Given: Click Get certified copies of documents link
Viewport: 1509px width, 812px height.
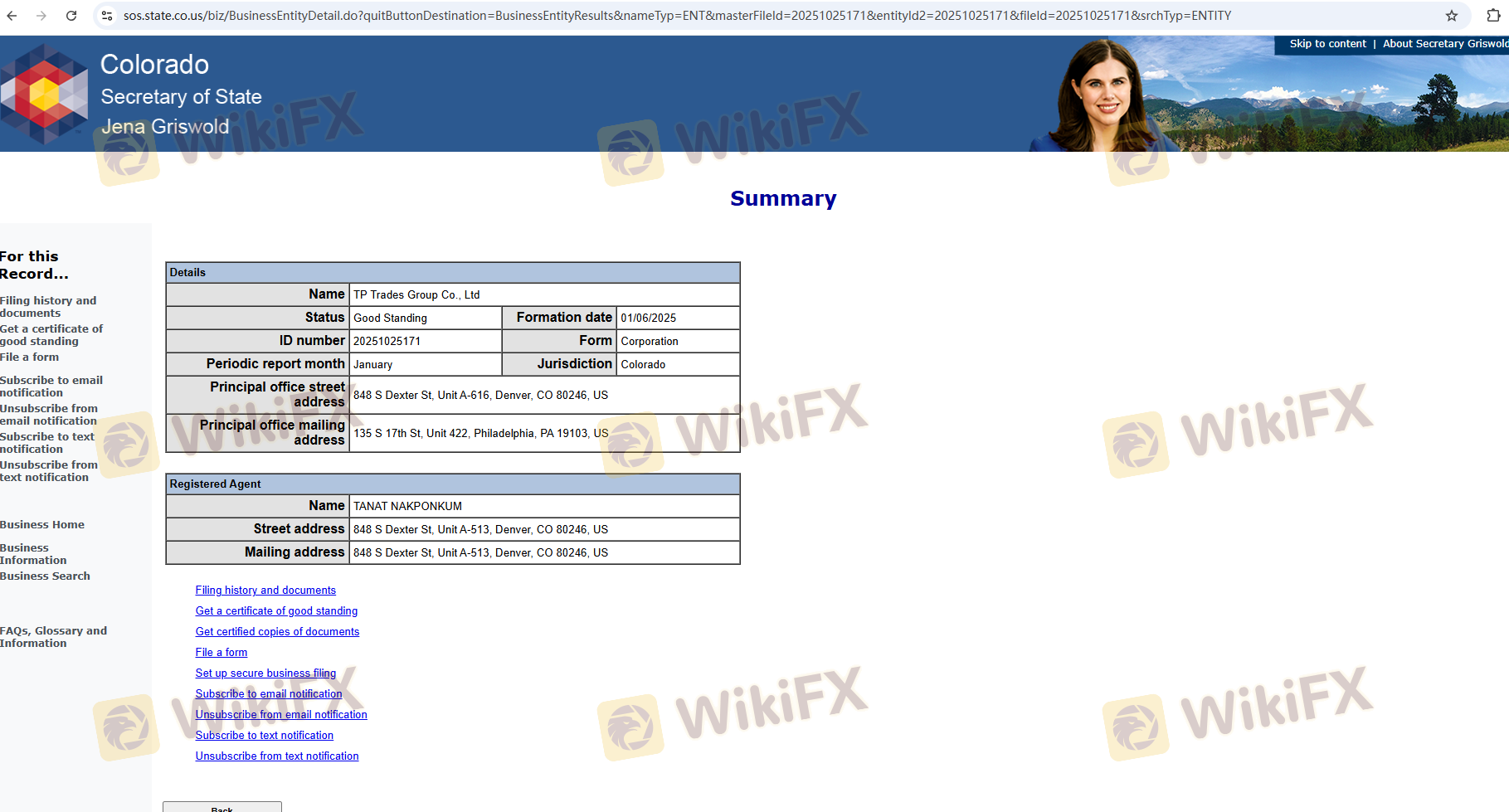Looking at the screenshot, I should tap(277, 632).
